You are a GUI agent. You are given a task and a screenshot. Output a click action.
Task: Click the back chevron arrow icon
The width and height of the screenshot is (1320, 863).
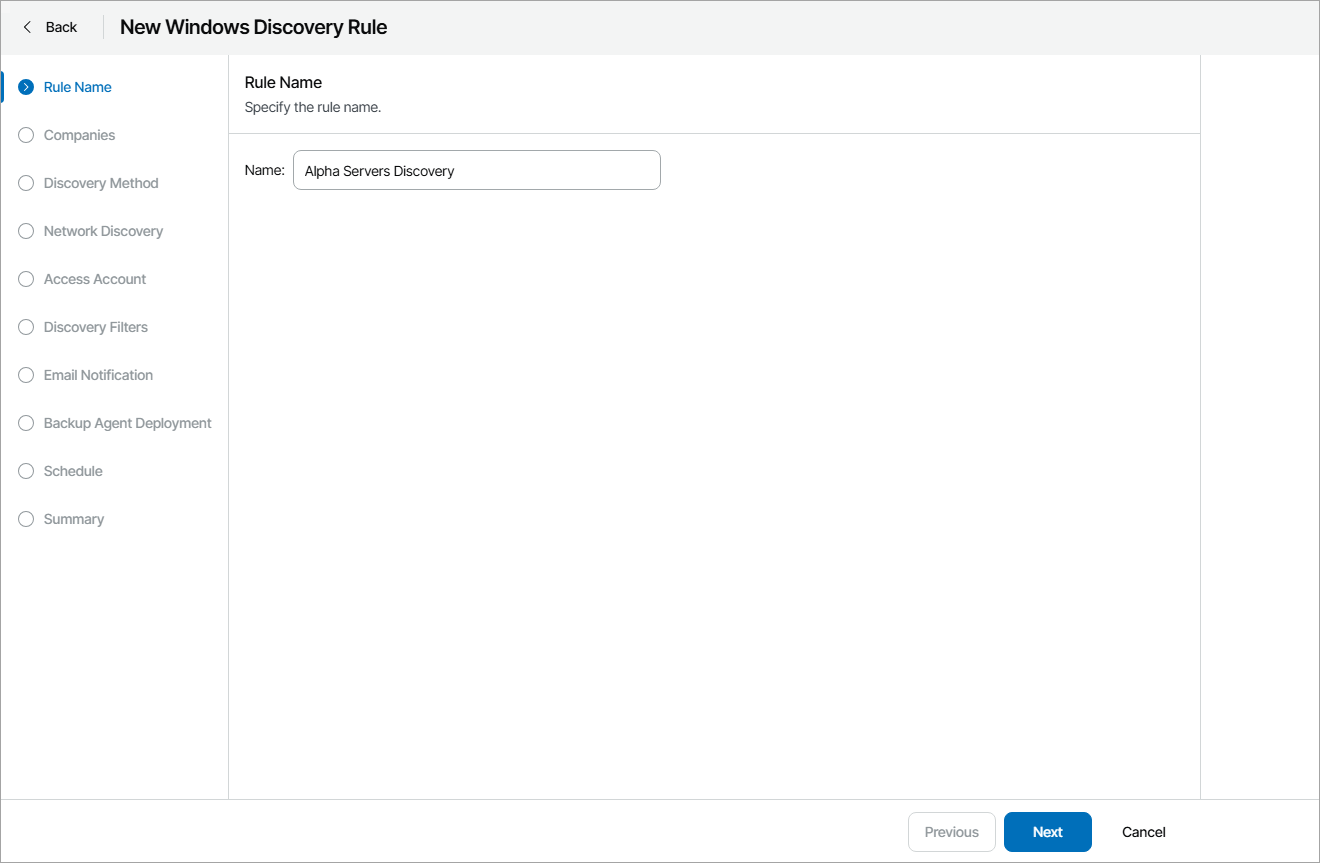(x=25, y=27)
